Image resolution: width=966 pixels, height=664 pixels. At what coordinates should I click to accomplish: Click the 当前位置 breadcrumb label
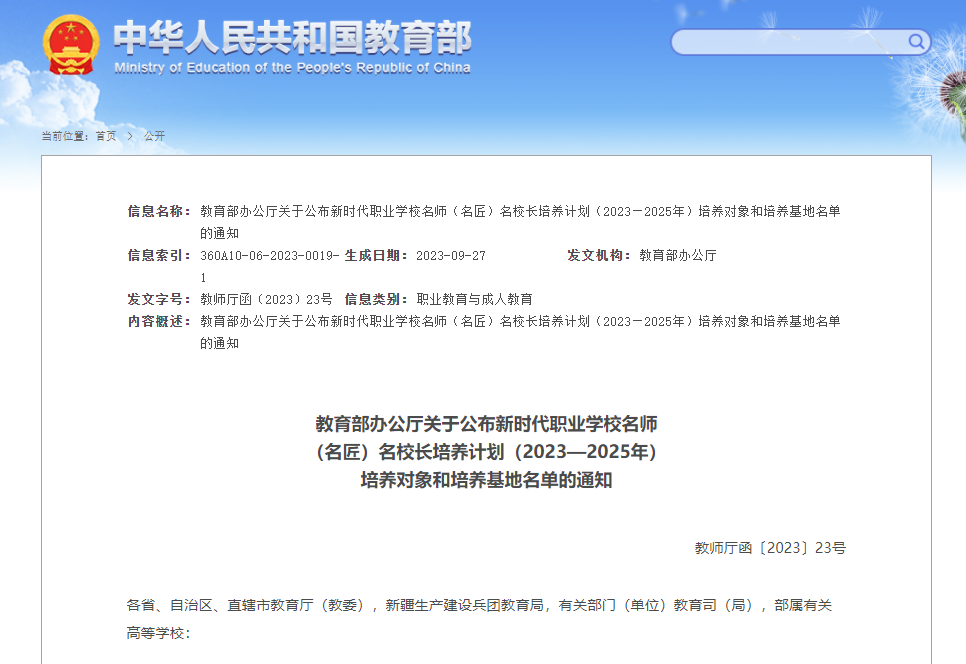point(65,136)
